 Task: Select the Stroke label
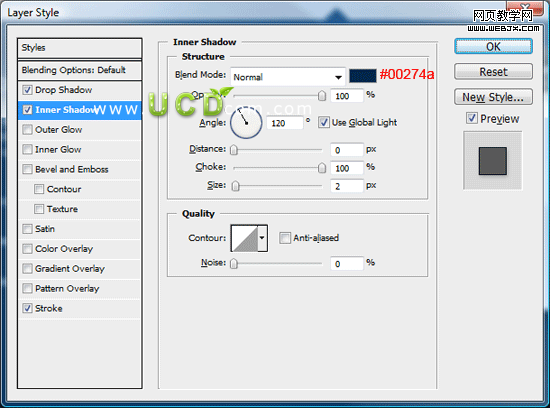pyautogui.click(x=49, y=308)
